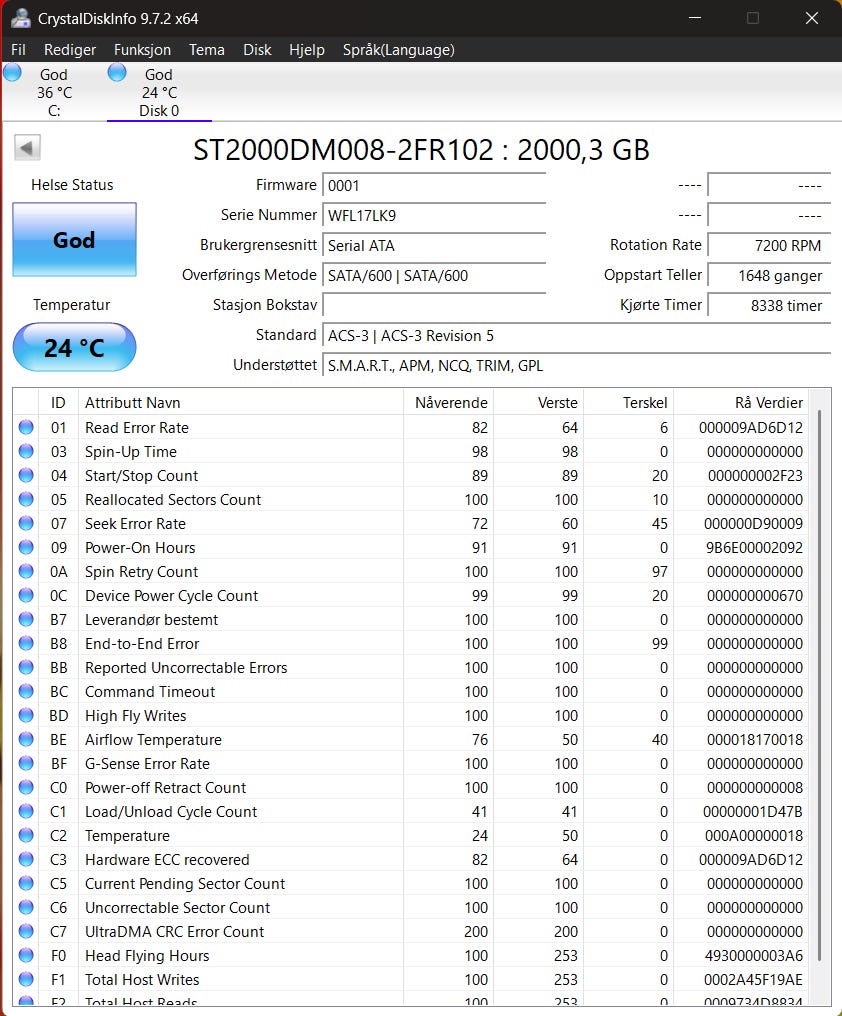Open the Funksjon menu
The width and height of the screenshot is (842, 1016).
142,50
